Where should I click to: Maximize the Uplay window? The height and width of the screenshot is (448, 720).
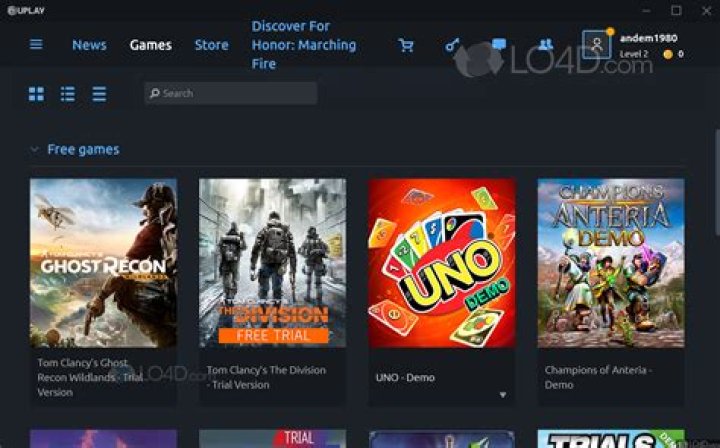(x=676, y=11)
